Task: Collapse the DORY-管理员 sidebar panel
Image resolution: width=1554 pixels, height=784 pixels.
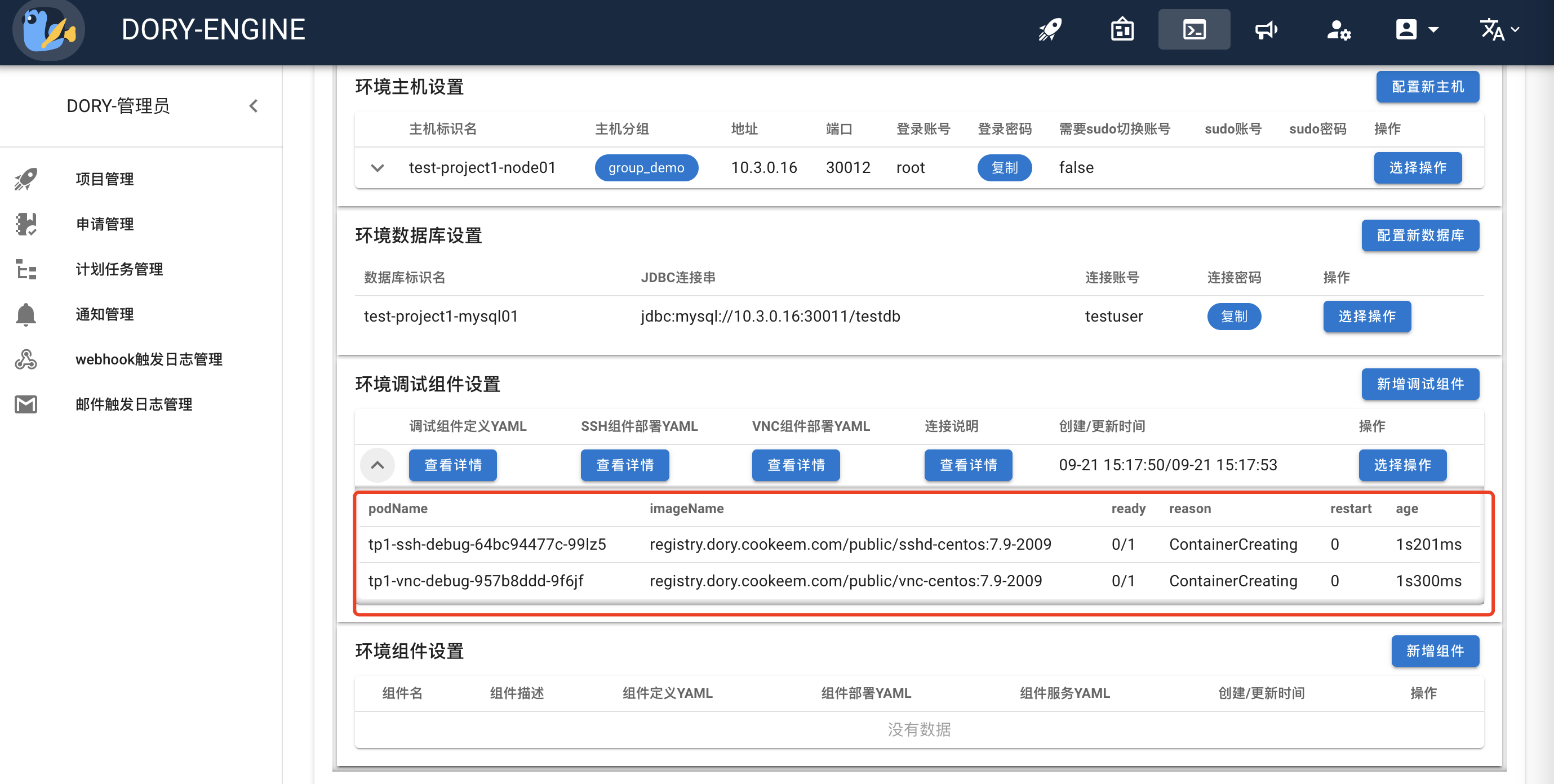Action: coord(254,105)
